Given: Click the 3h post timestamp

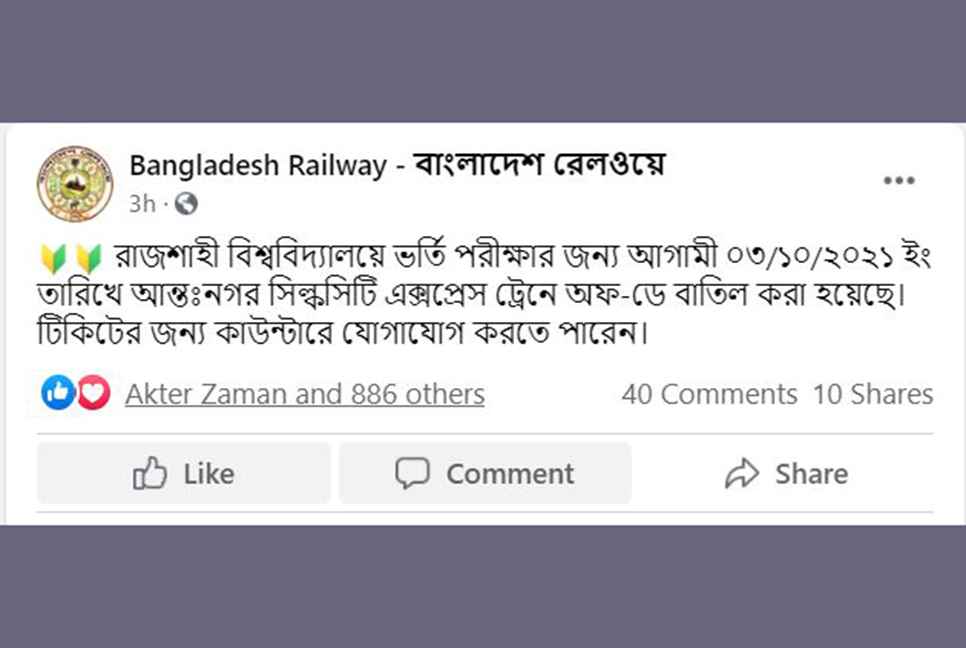Looking at the screenshot, I should pyautogui.click(x=142, y=203).
